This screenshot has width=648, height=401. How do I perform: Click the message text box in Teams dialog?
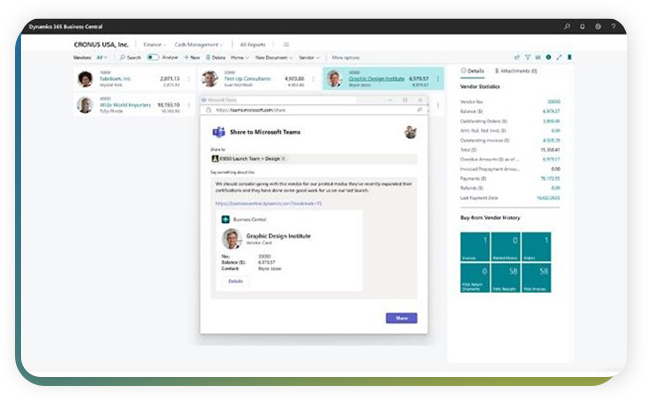(x=307, y=190)
